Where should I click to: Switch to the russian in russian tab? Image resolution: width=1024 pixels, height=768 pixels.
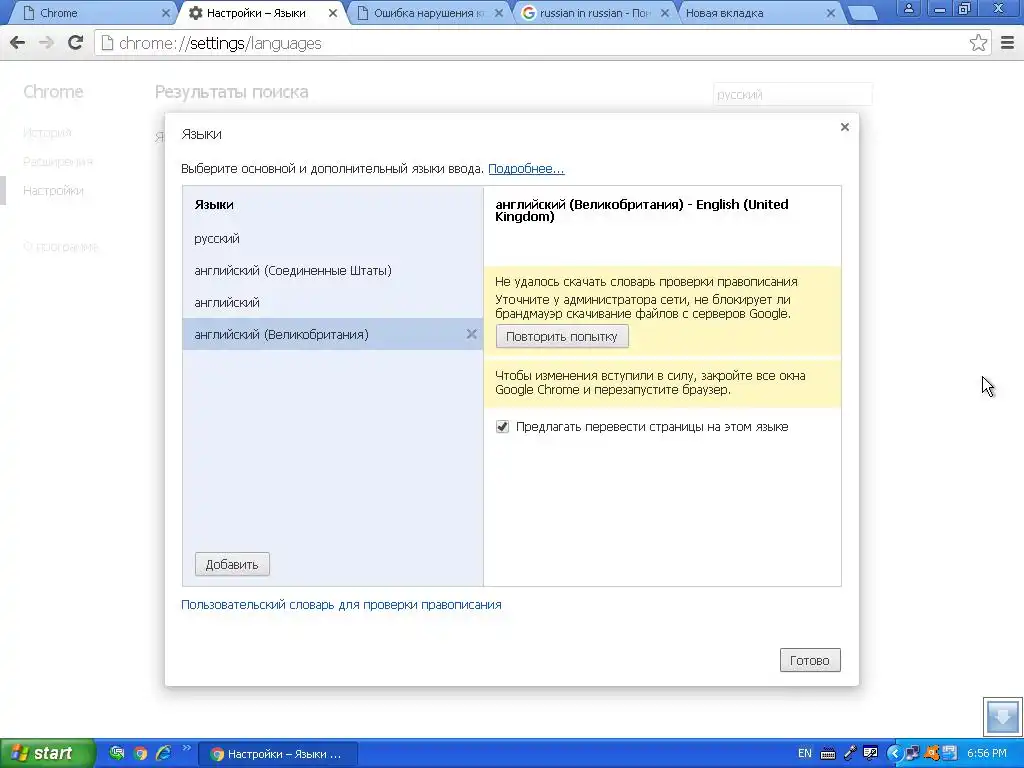594,13
